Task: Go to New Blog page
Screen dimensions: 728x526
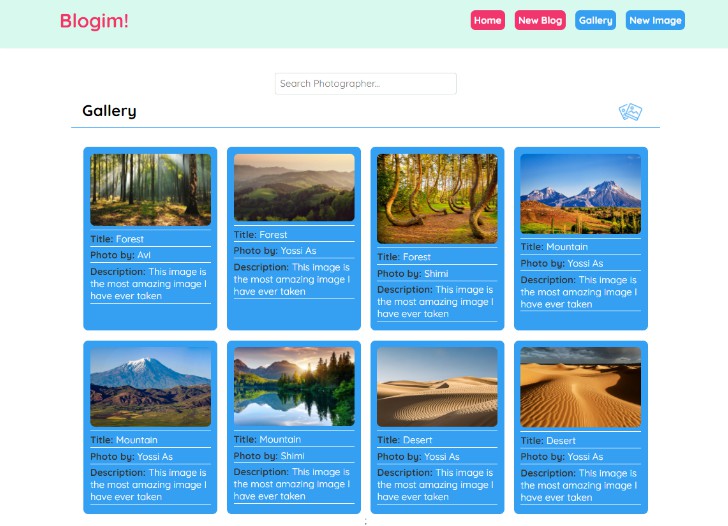Action: coord(540,20)
